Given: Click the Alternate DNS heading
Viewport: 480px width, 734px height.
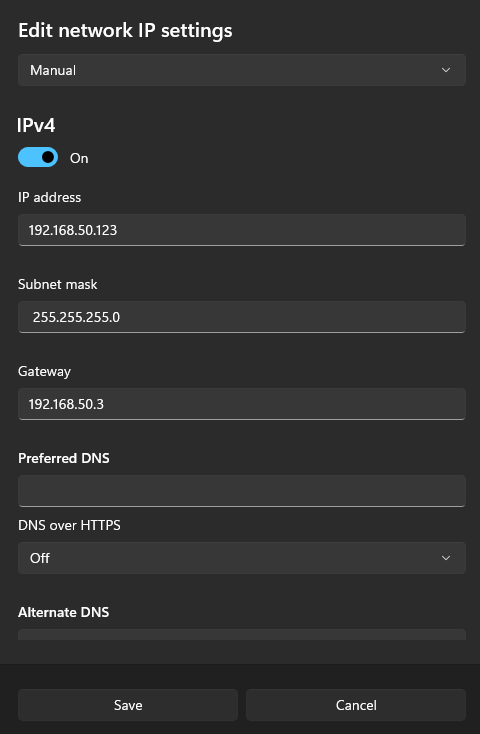Looking at the screenshot, I should (64, 612).
